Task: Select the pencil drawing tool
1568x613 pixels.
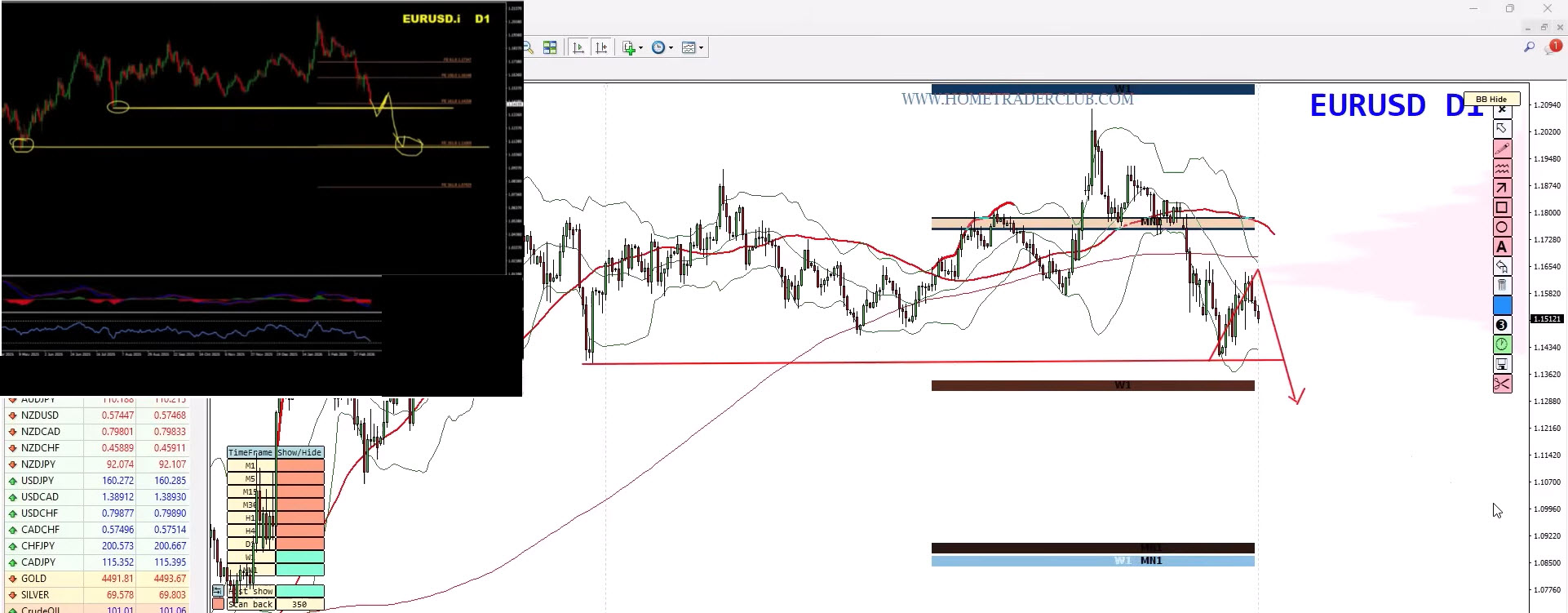Action: 1502,149
